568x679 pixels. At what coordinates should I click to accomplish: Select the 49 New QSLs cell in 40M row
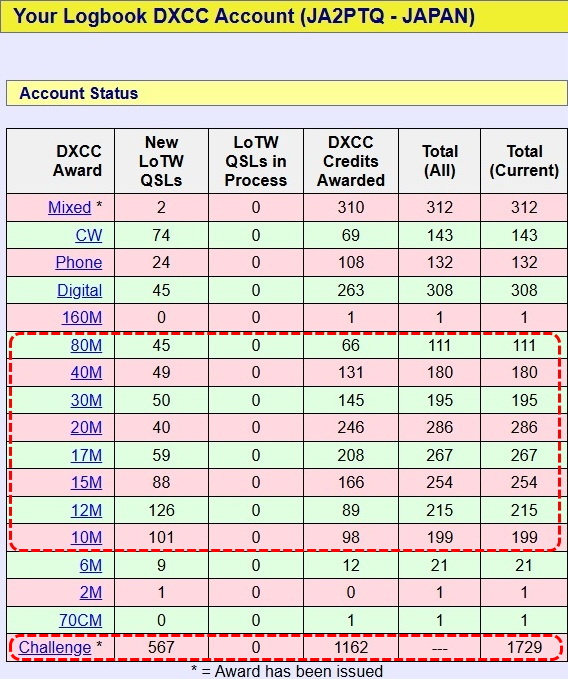(x=161, y=372)
